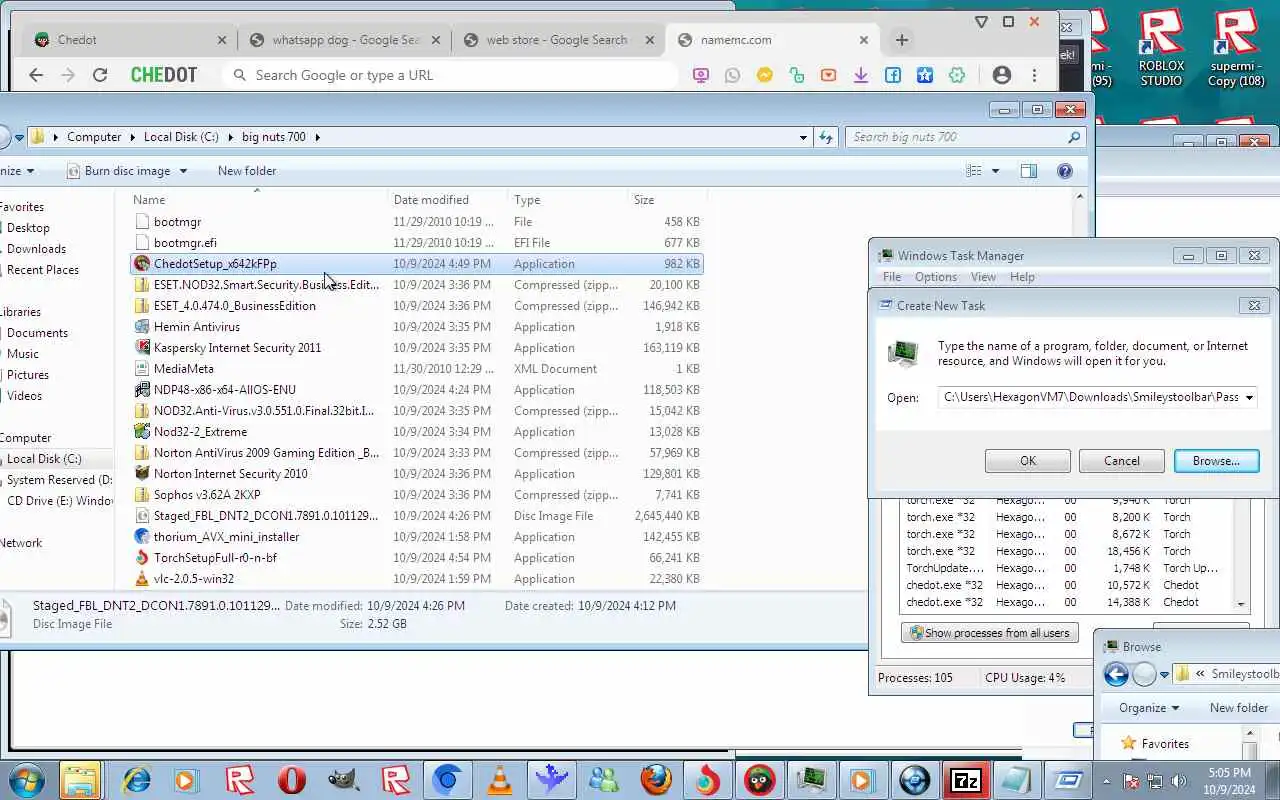Open Task Manager taskbar icon
Screen dimensions: 1280x800
point(811,780)
